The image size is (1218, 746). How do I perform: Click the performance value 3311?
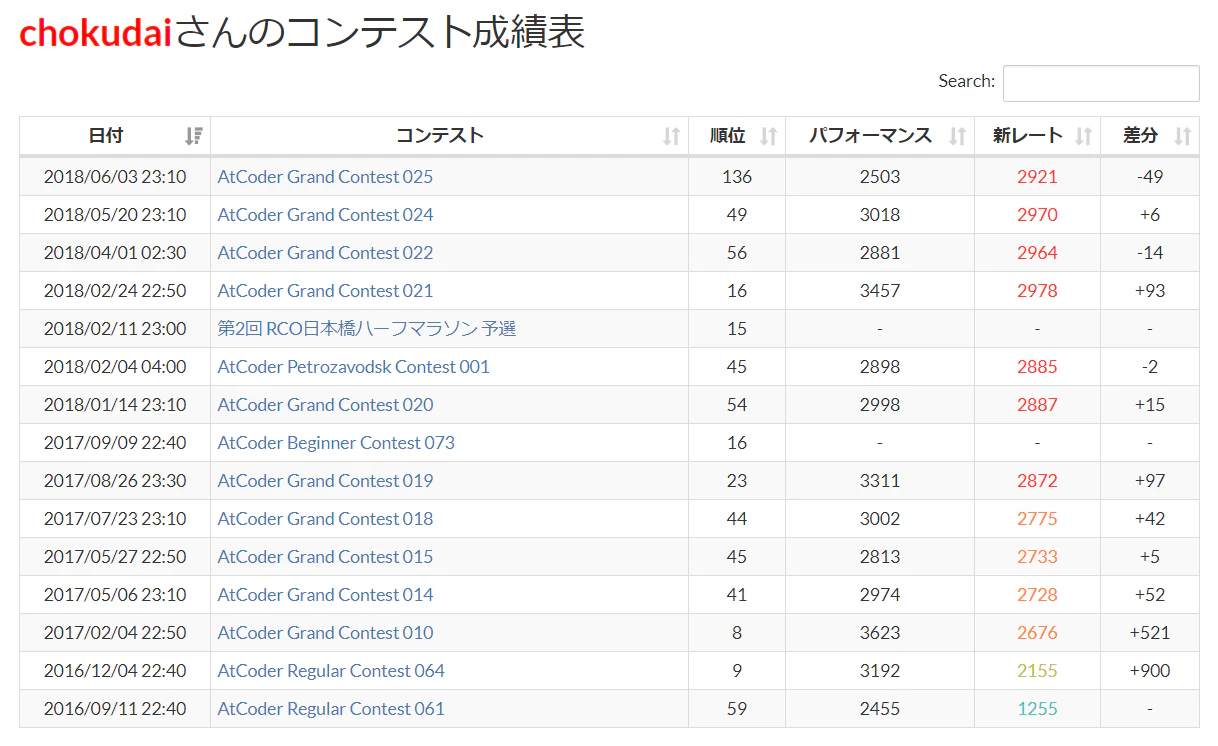880,481
